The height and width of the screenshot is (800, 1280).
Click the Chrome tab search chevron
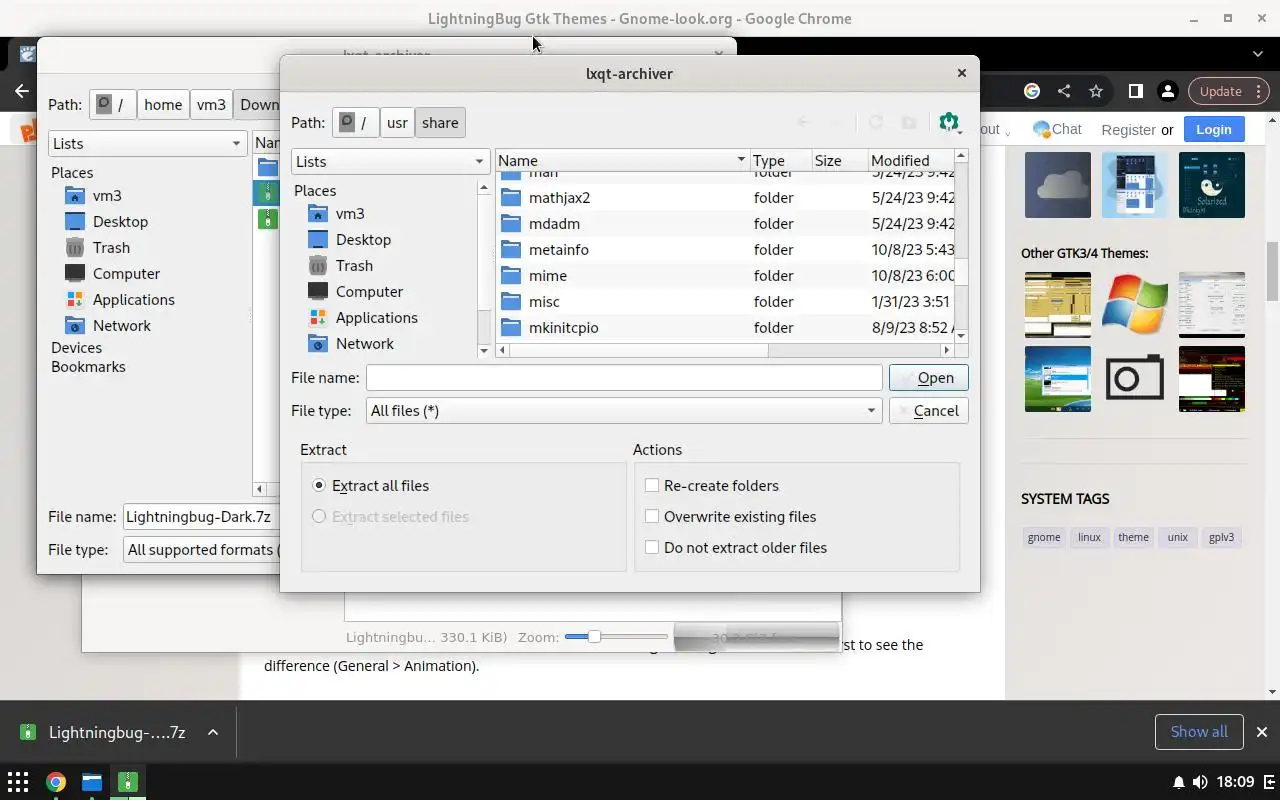pos(1258,54)
